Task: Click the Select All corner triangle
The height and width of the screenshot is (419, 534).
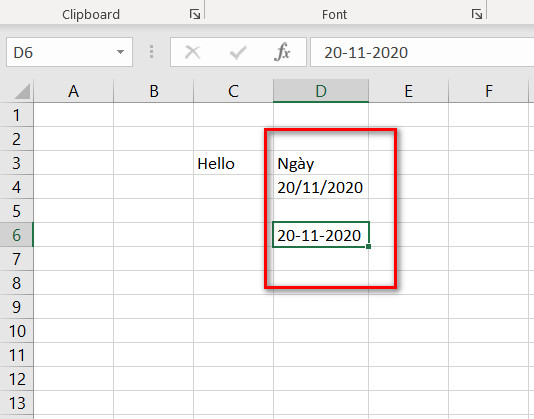Action: tap(22, 91)
